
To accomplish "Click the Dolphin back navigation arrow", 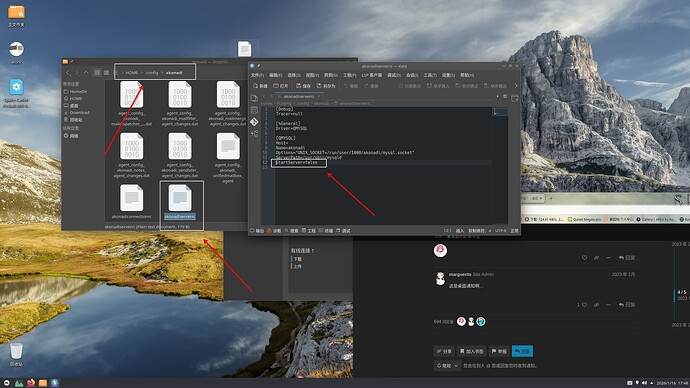I will coord(68,73).
